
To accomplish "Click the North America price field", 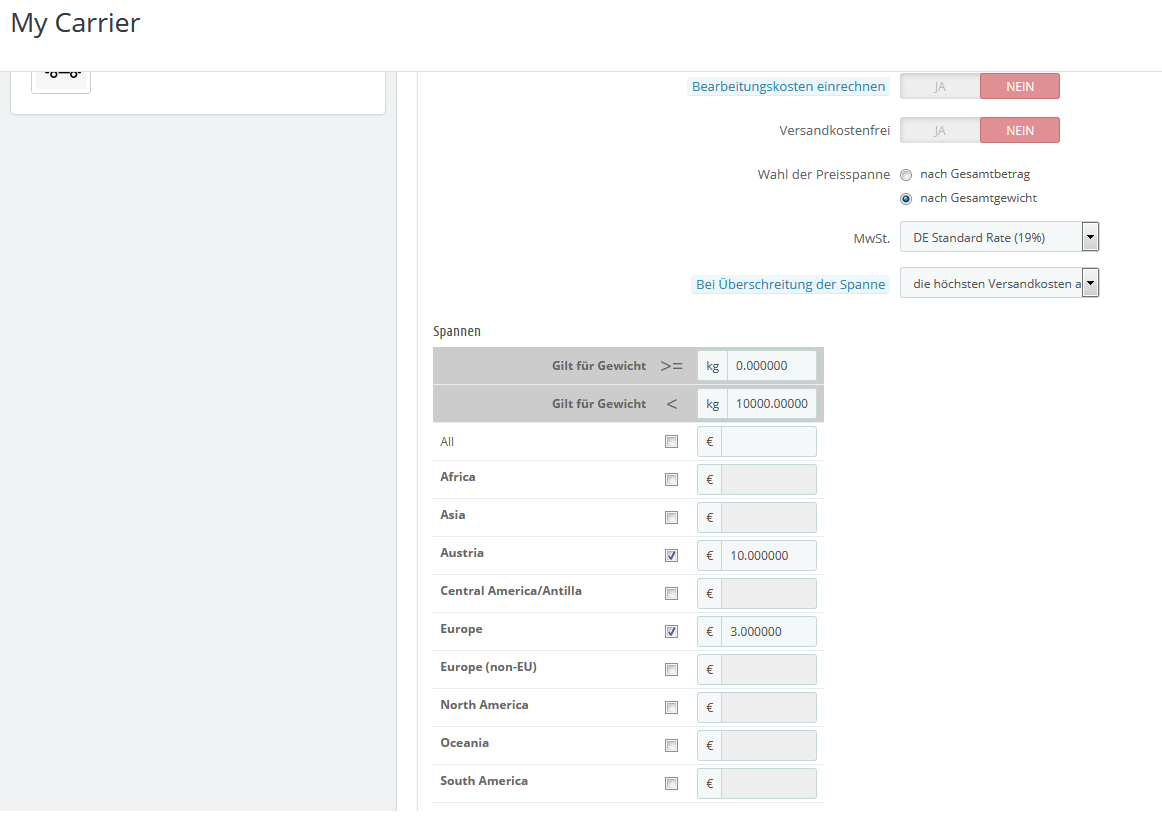I will [x=768, y=708].
